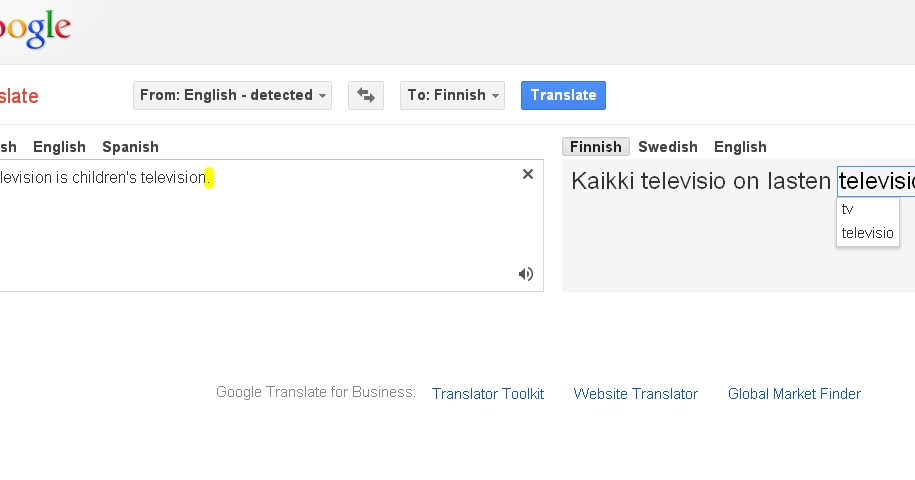Listen to source text speaker icon

pos(526,274)
